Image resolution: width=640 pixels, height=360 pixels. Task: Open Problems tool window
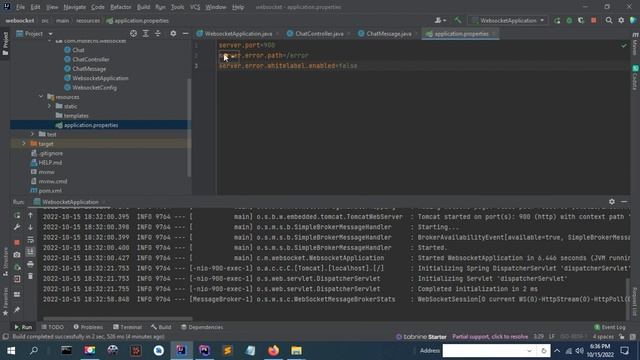[88, 327]
